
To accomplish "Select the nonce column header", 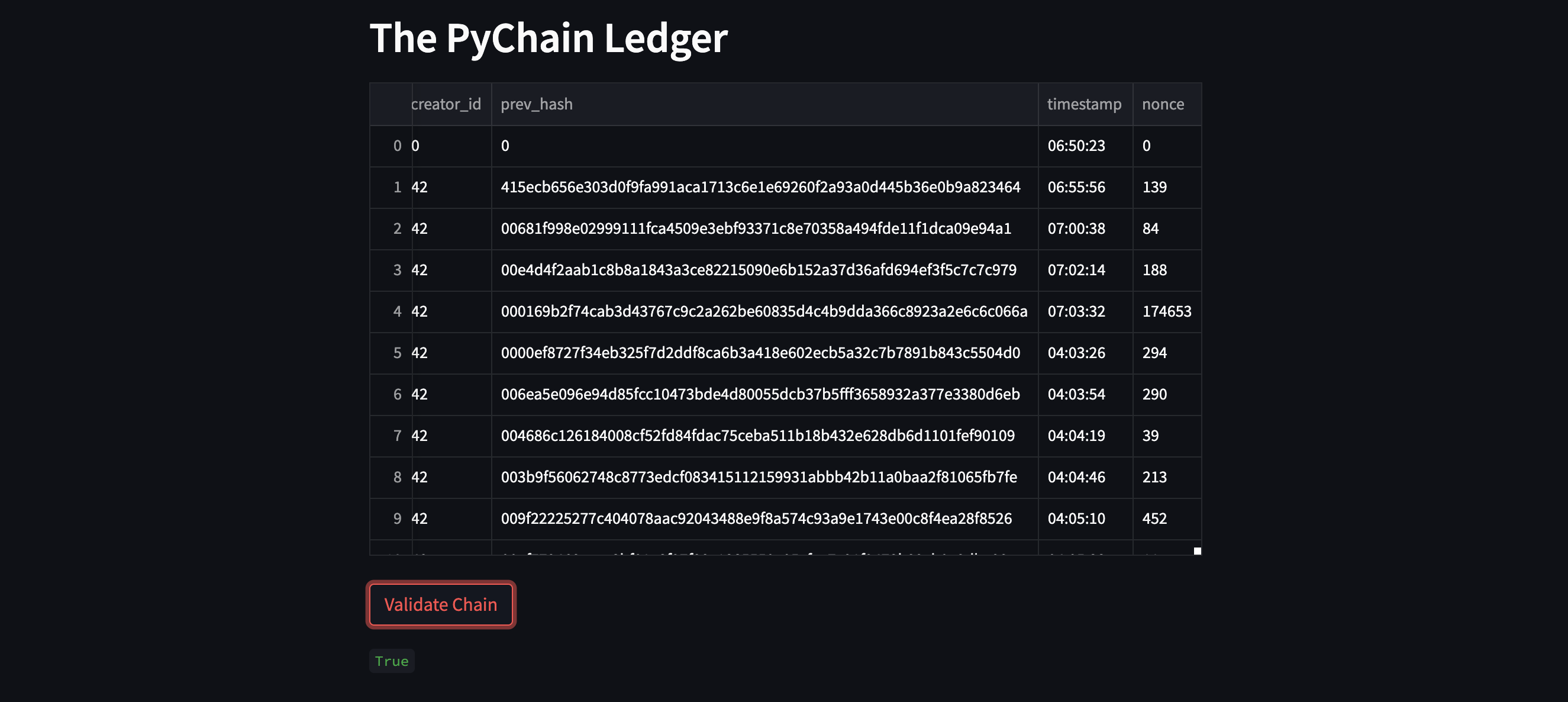I will point(1163,104).
